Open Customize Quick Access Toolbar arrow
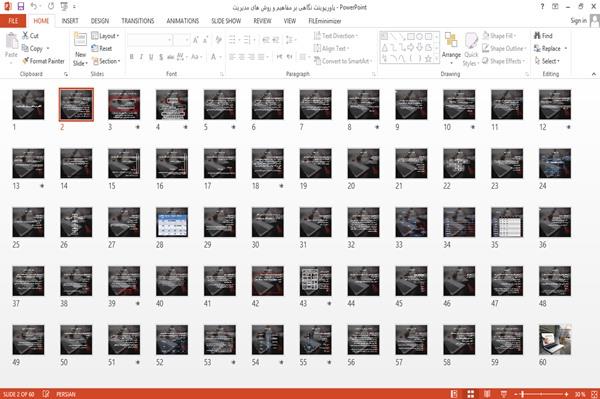Screen dimensions: 600x399 click(74, 7)
